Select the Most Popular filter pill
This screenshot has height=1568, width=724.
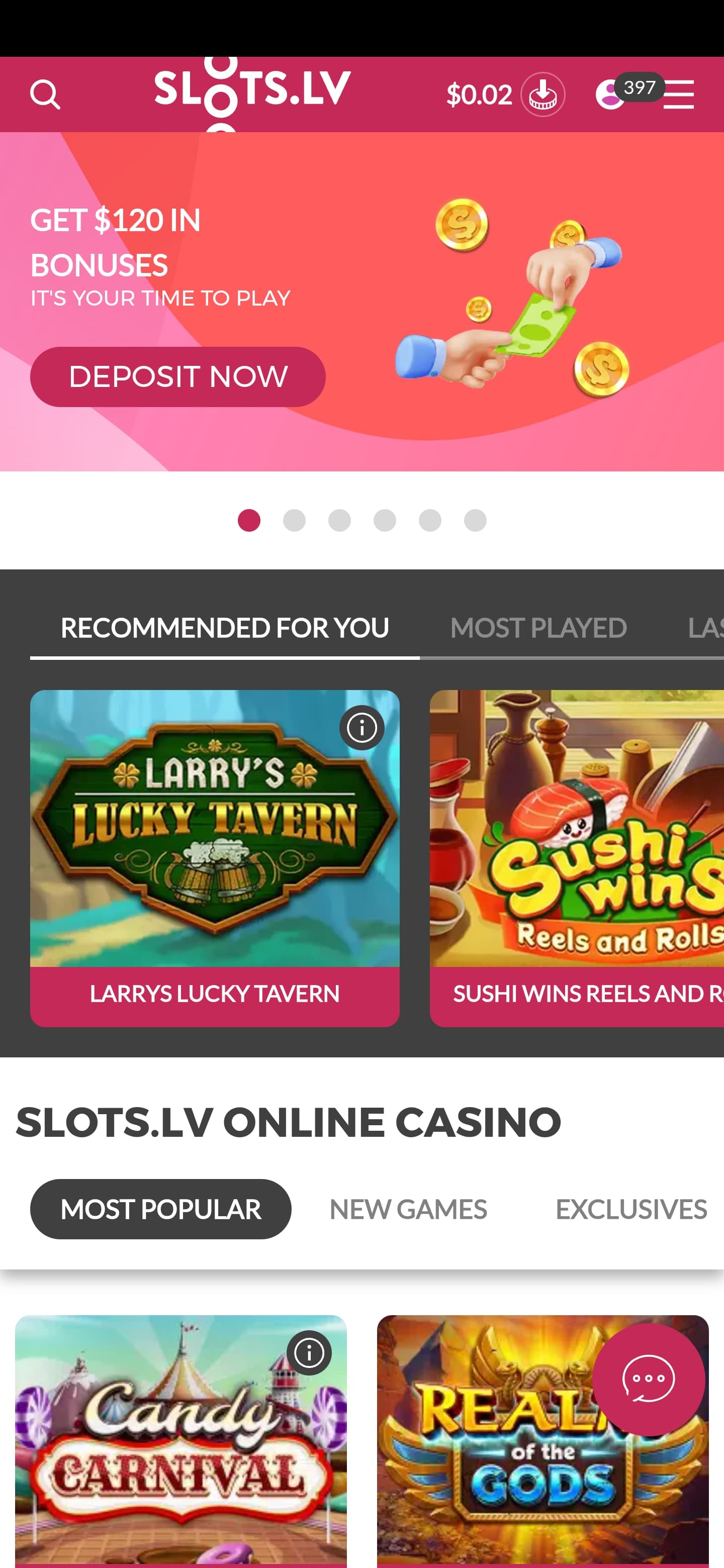[161, 1209]
